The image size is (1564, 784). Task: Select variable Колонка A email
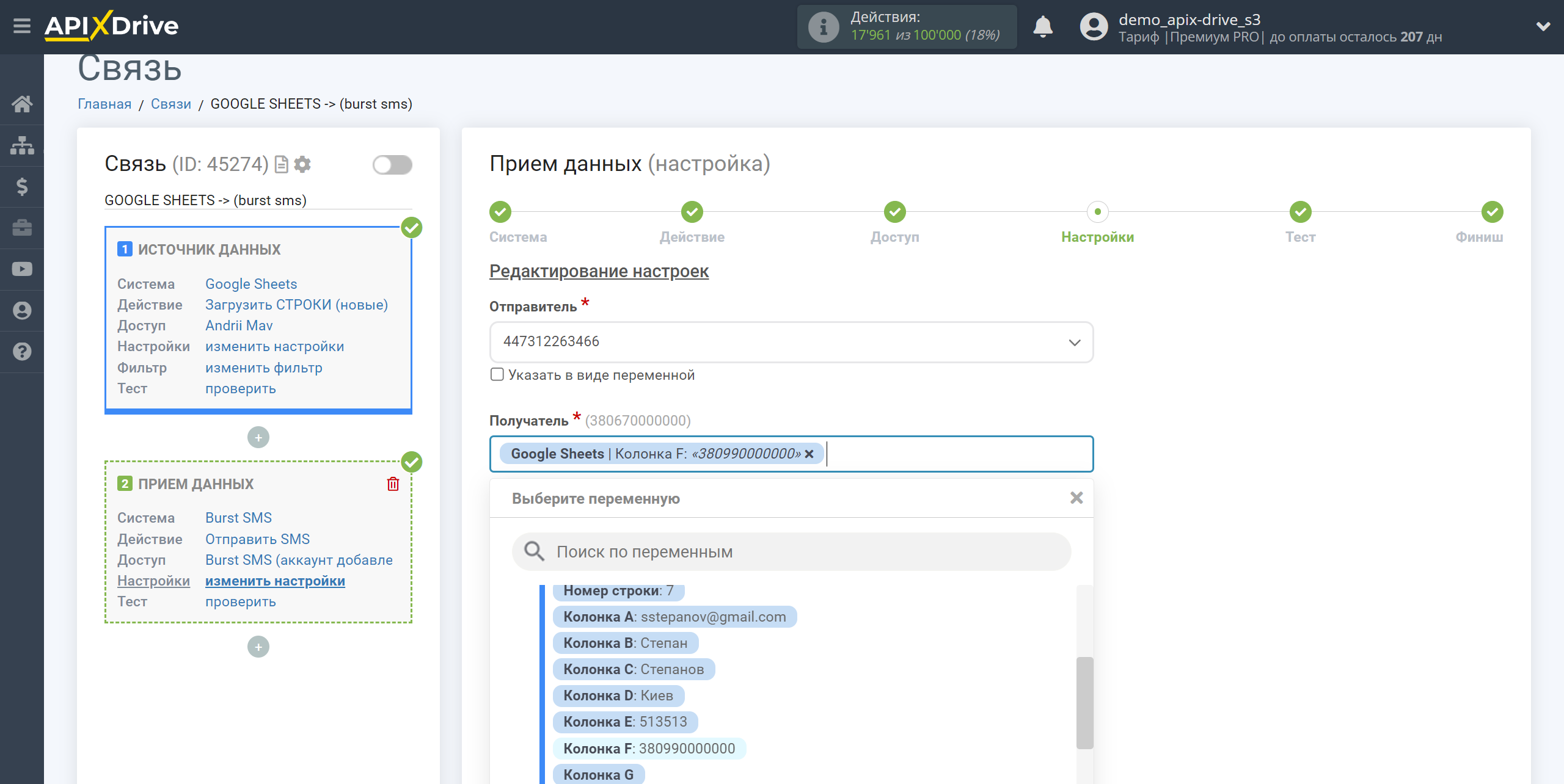point(674,617)
